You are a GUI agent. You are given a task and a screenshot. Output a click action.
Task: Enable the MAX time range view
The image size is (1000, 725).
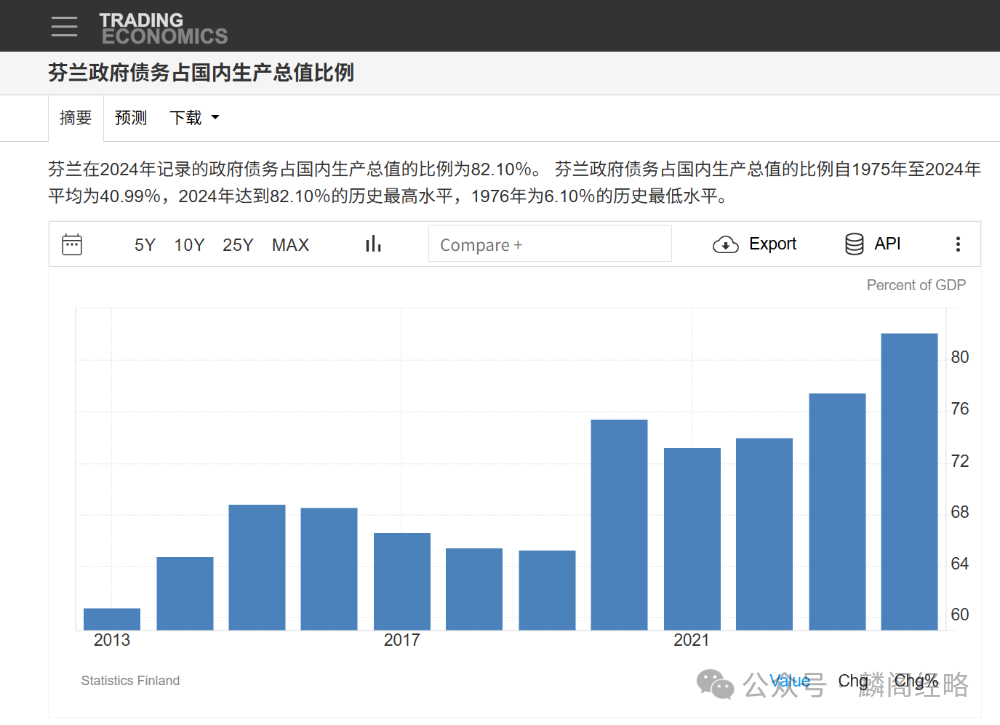(290, 243)
